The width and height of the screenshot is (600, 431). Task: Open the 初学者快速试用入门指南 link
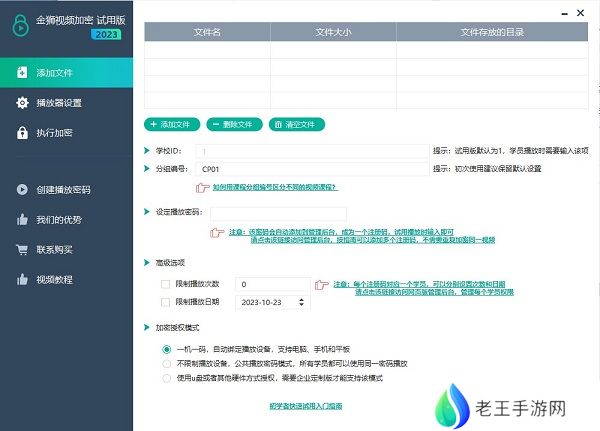click(305, 406)
